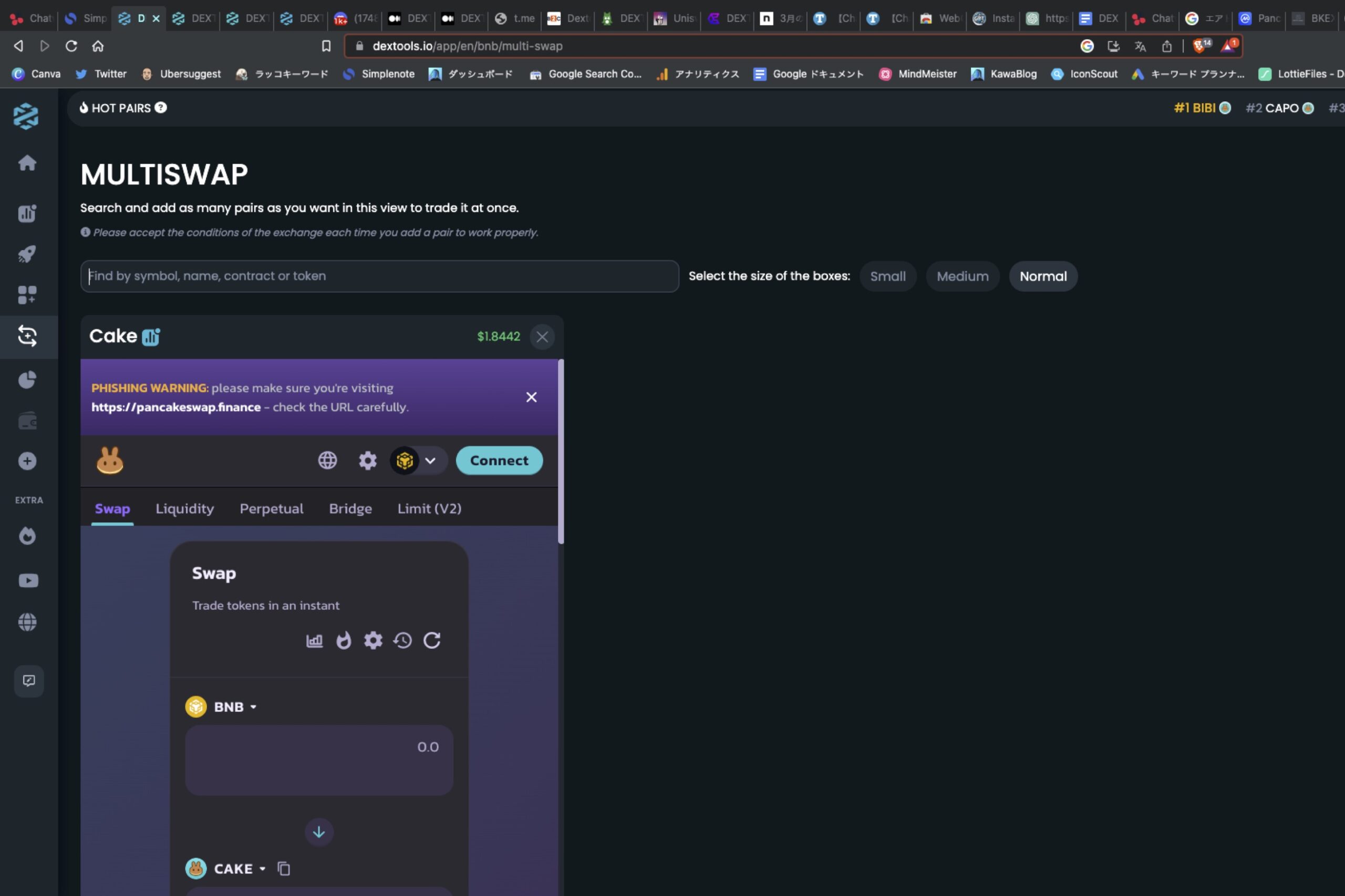Select the Hot Pairs flame icon in sidebar
The height and width of the screenshot is (896, 1345).
(x=27, y=535)
